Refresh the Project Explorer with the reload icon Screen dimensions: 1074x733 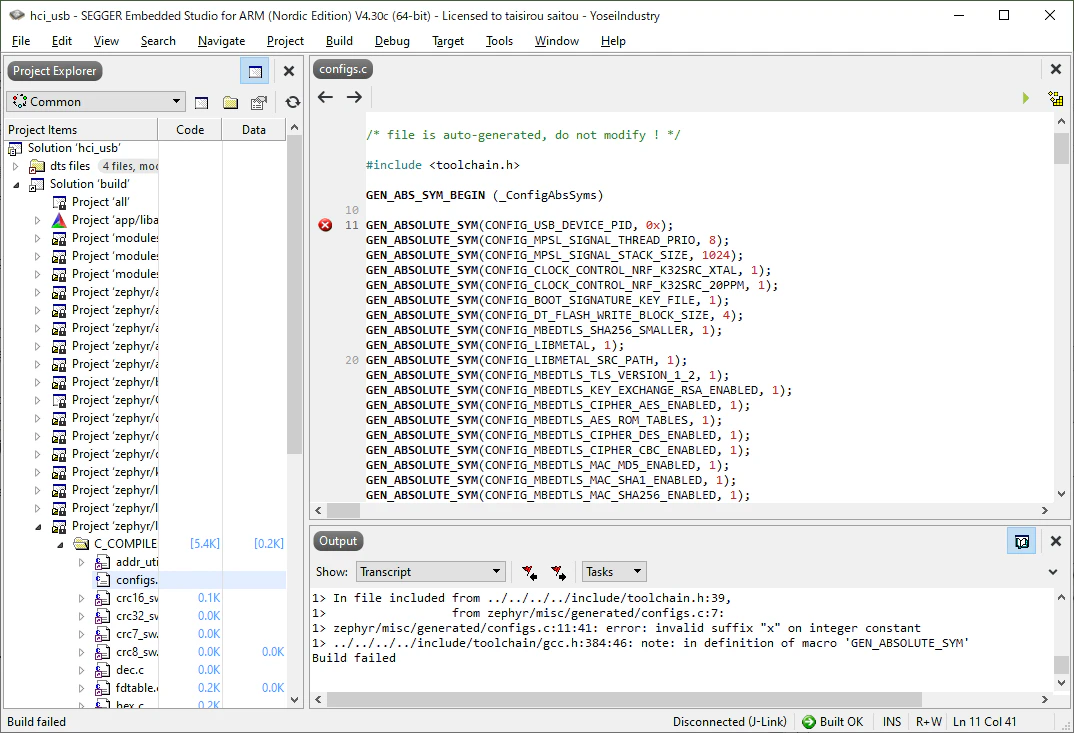click(x=292, y=102)
